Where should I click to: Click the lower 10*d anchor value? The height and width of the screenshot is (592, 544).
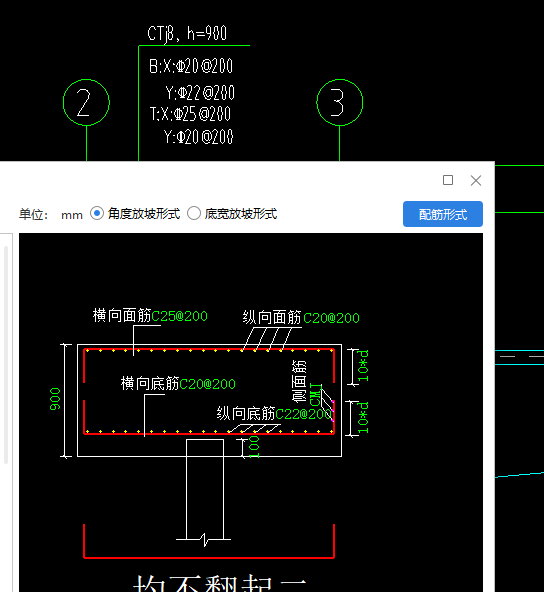[363, 418]
